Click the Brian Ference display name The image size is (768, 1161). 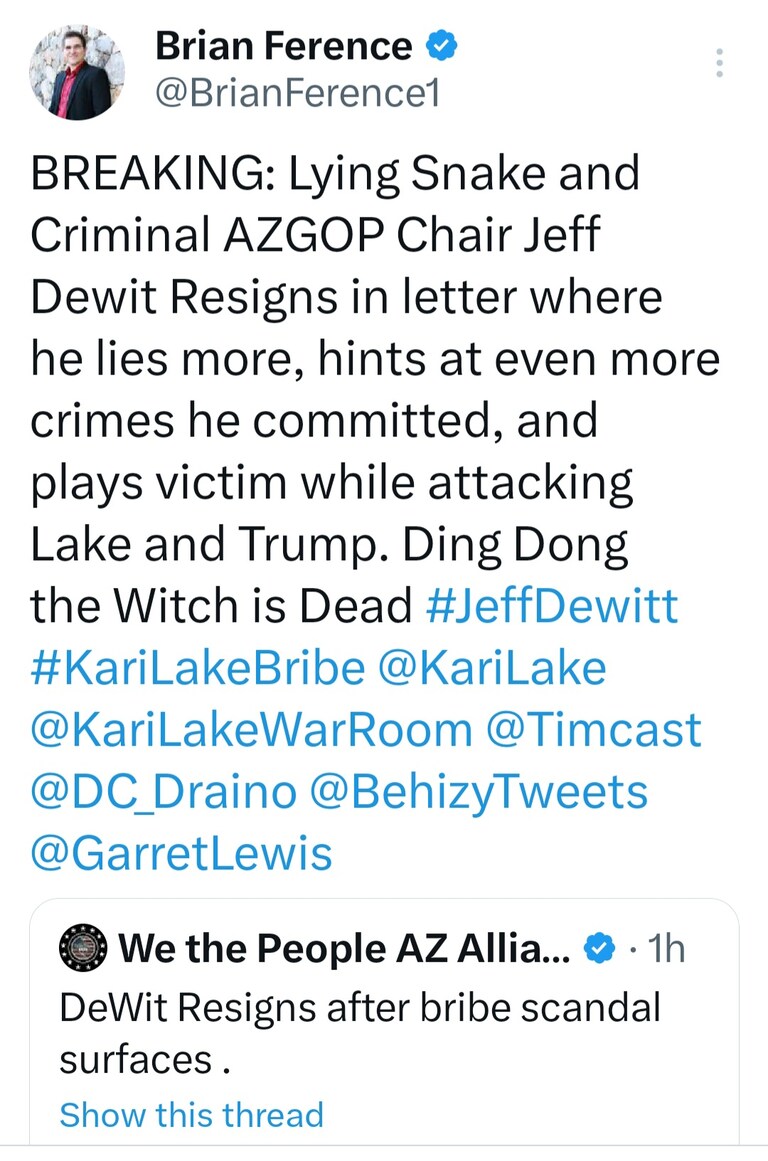tap(284, 46)
